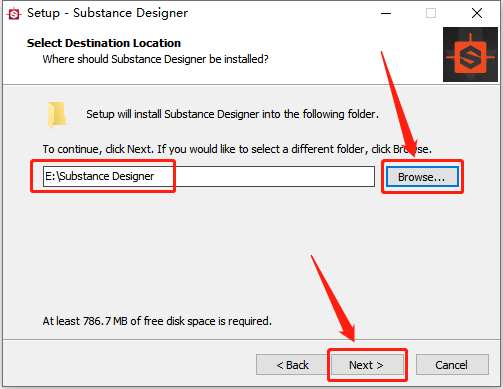Cancel the Substance Designer installation

(452, 365)
